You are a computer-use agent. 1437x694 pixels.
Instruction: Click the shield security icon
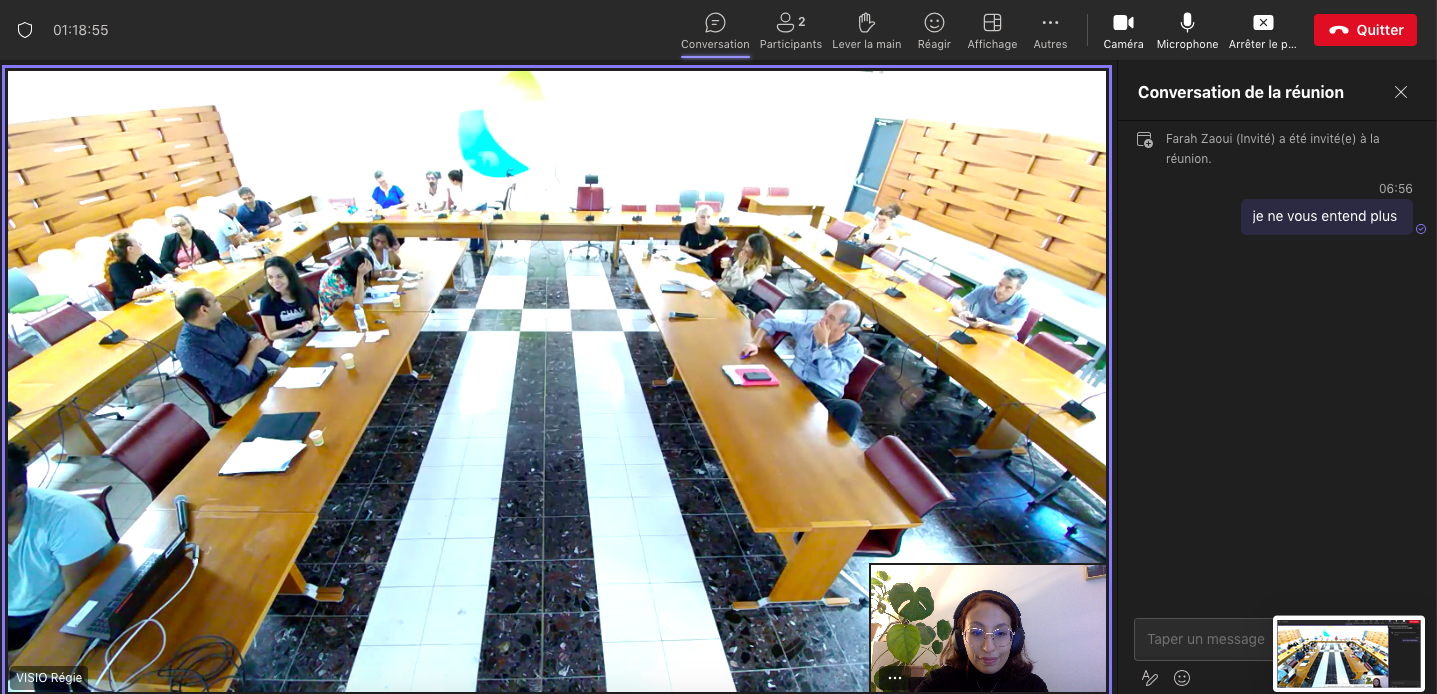25,30
